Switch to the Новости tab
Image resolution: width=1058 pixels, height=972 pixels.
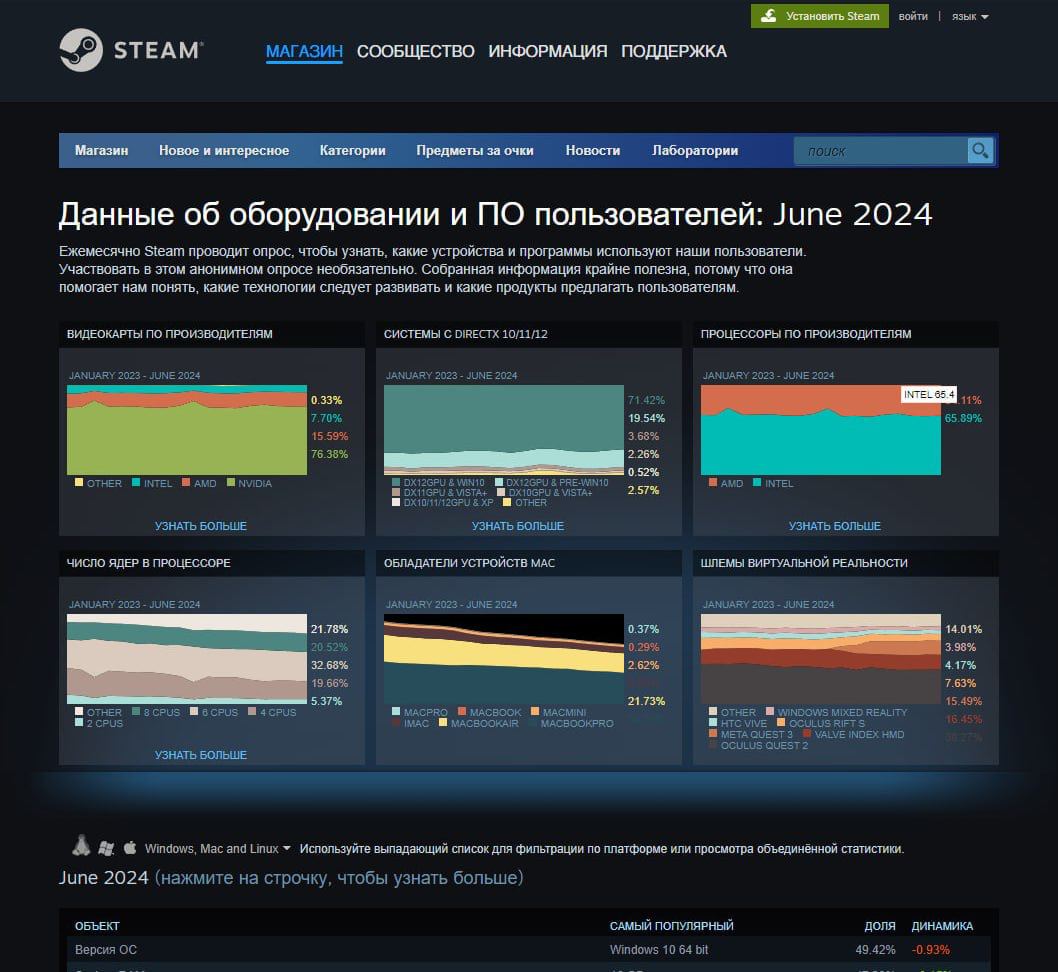tap(592, 151)
